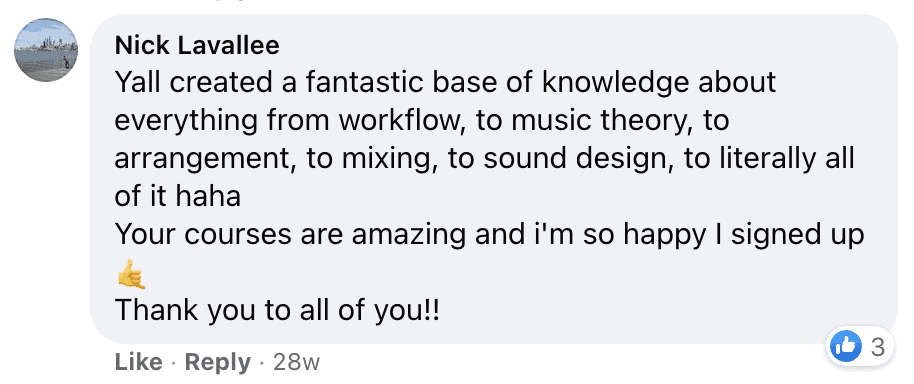Screen dimensions: 914x384
Task: Like Nick Lavallee's comment
Action: 139,362
